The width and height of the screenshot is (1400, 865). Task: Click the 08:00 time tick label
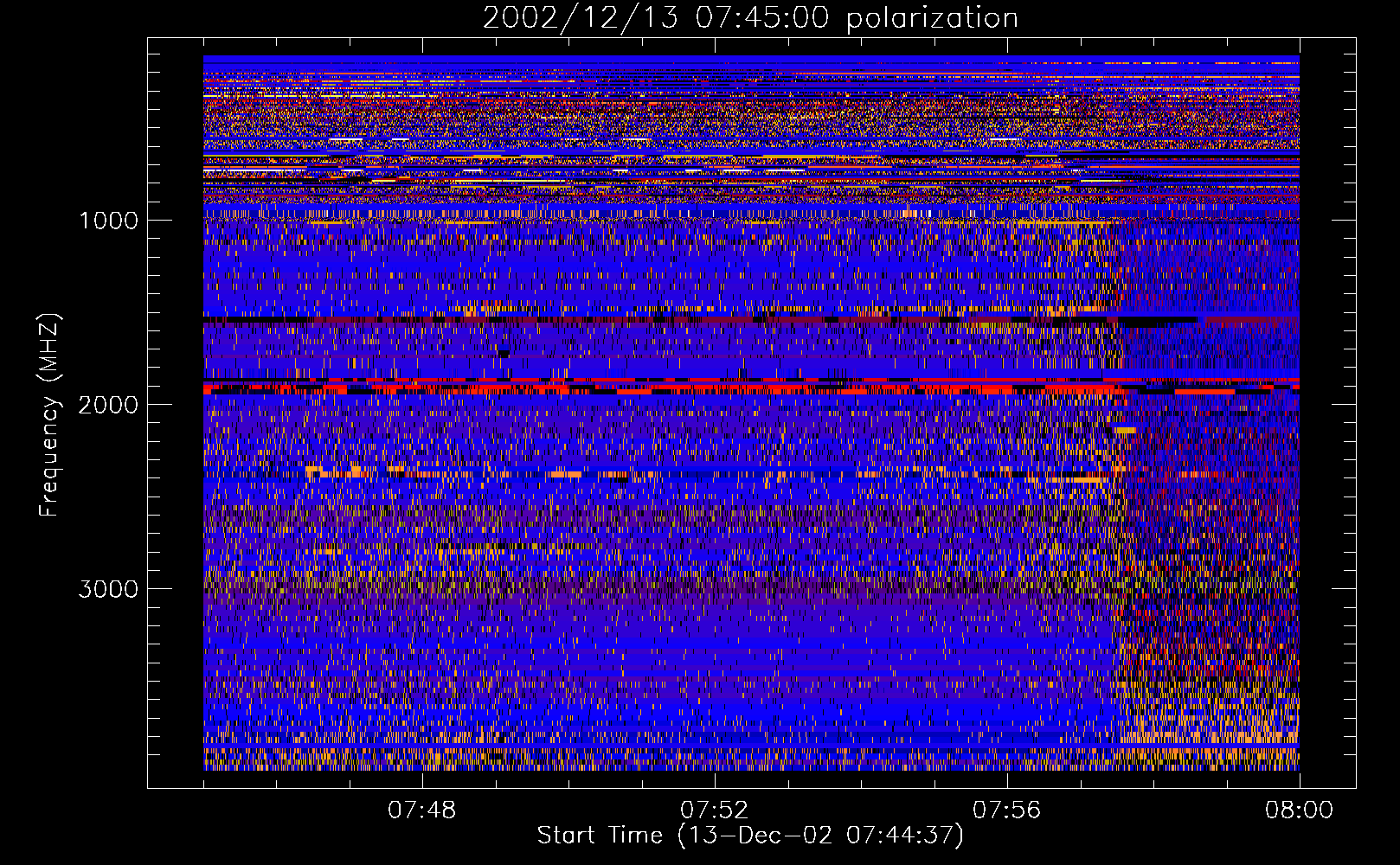click(1299, 811)
